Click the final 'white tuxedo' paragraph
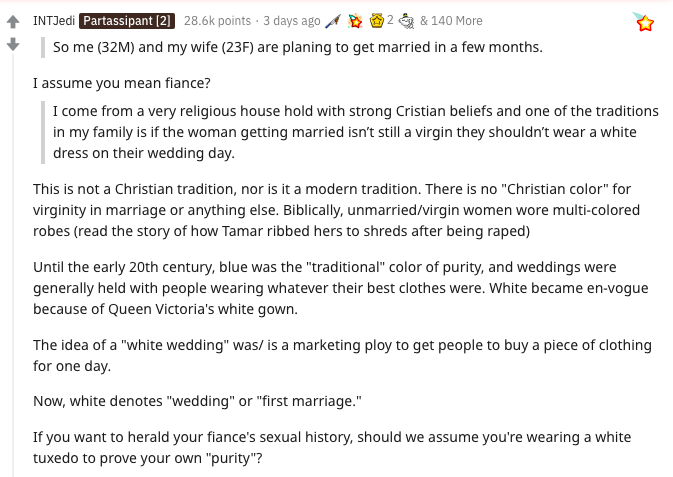 [x=332, y=447]
